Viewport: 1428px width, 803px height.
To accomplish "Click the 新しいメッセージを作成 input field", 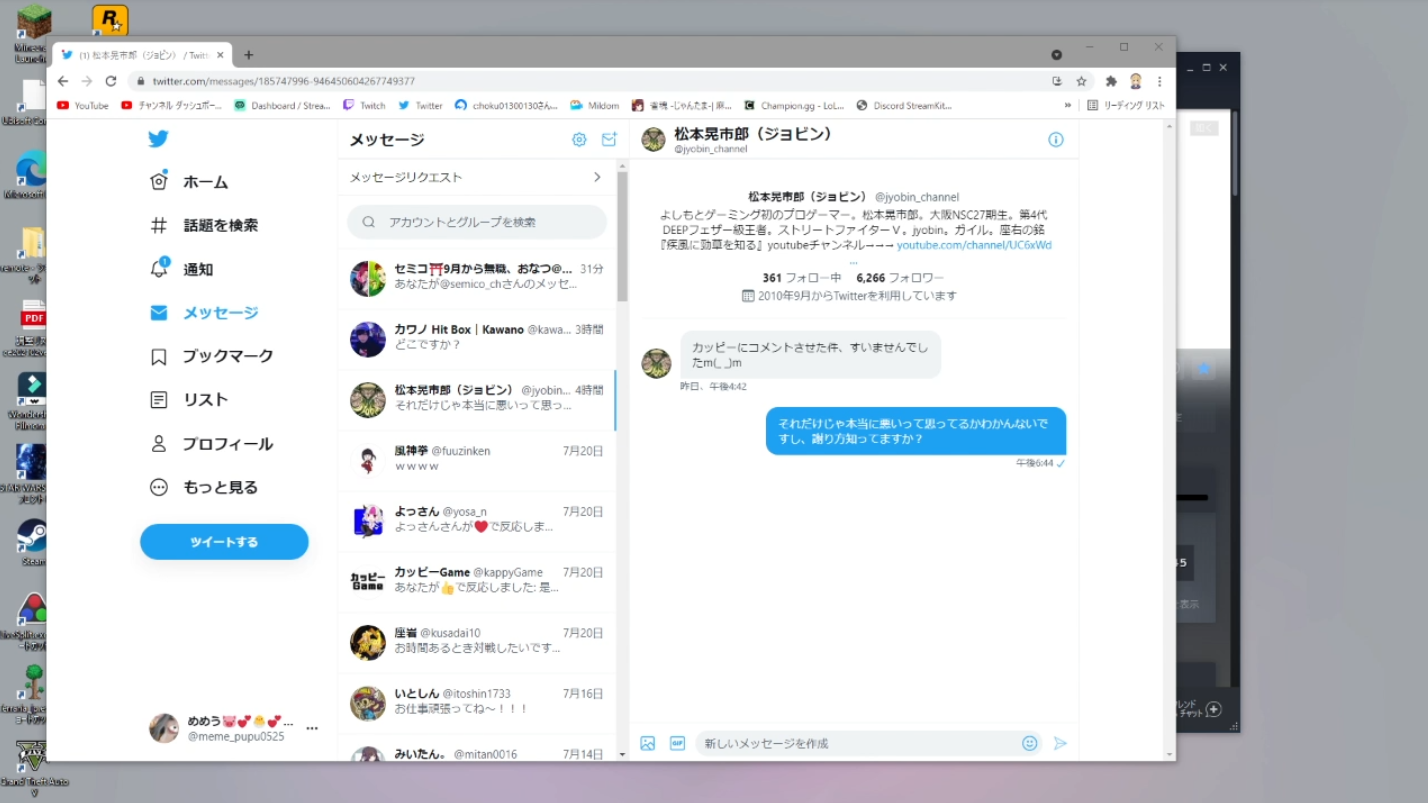I will [x=858, y=743].
